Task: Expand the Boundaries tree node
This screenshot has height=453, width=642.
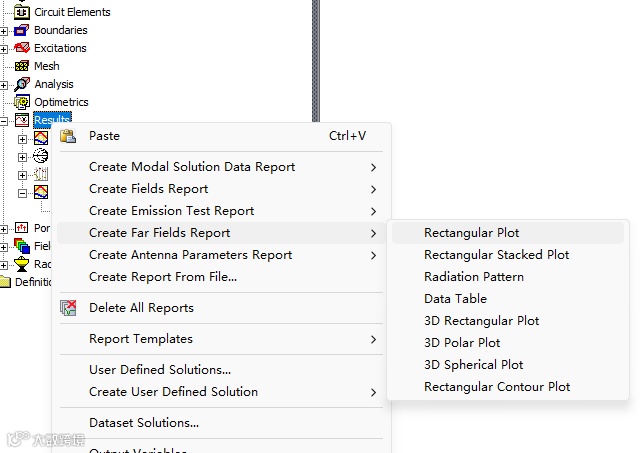Action: 4,31
